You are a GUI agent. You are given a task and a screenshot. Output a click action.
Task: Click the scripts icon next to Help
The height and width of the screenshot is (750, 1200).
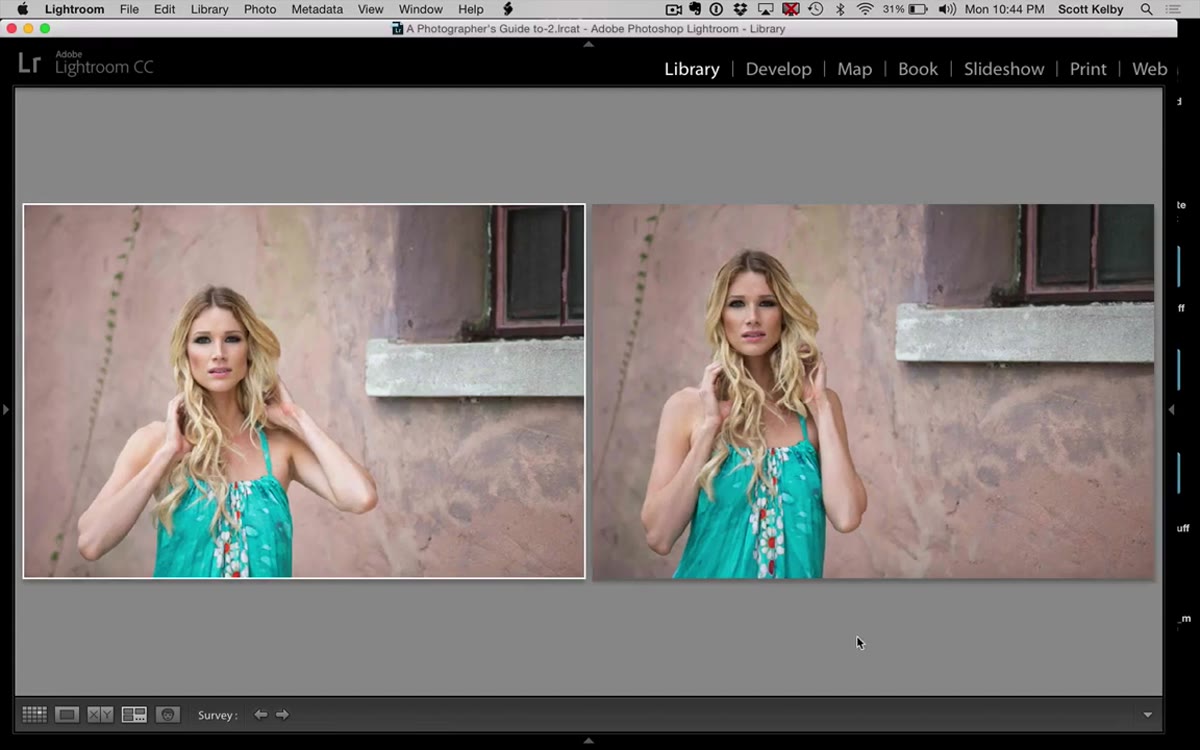[507, 9]
